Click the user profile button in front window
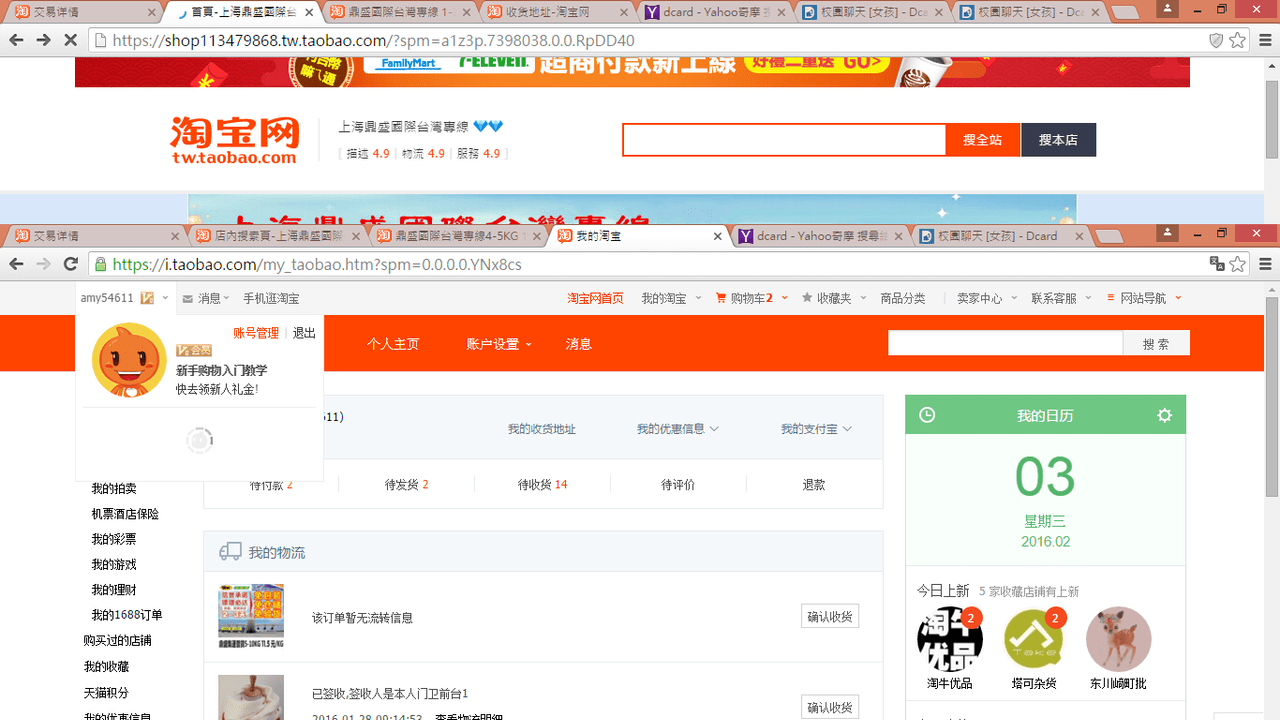This screenshot has height=720, width=1280. [1167, 232]
